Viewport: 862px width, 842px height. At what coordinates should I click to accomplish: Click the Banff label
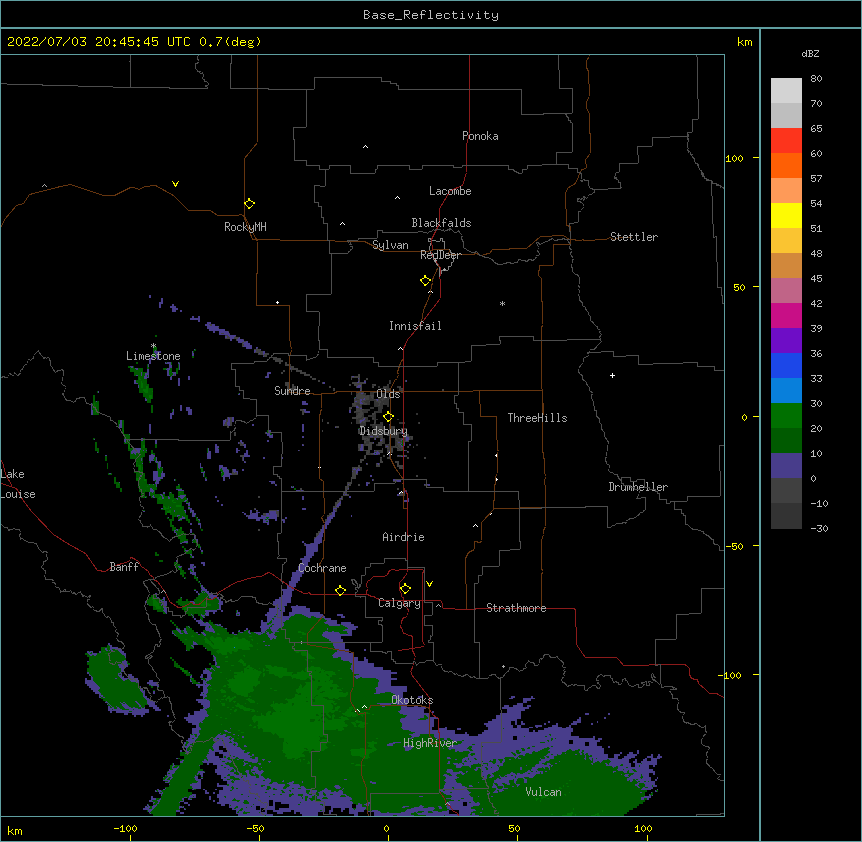(x=124, y=567)
